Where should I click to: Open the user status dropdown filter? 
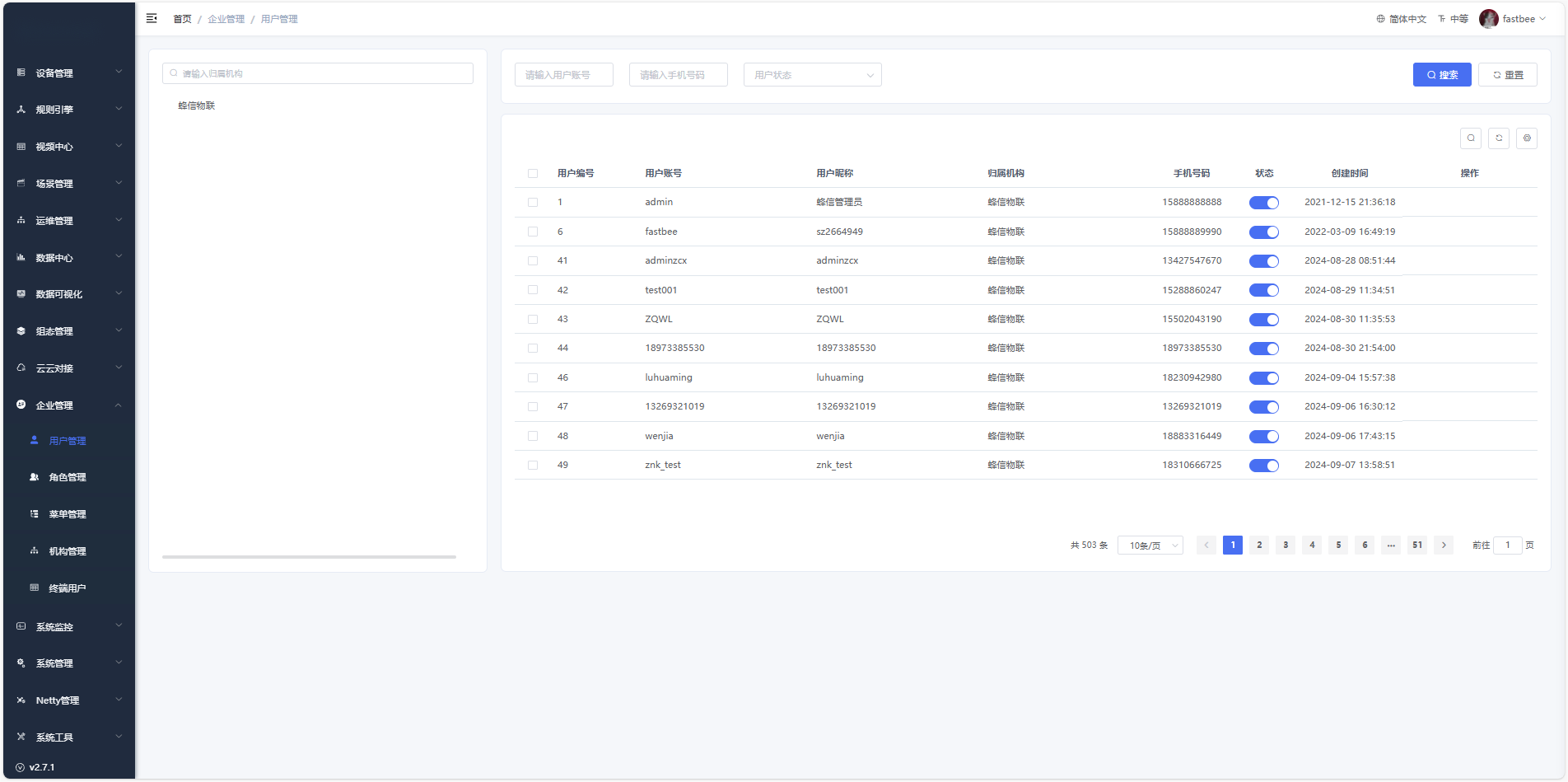812,75
